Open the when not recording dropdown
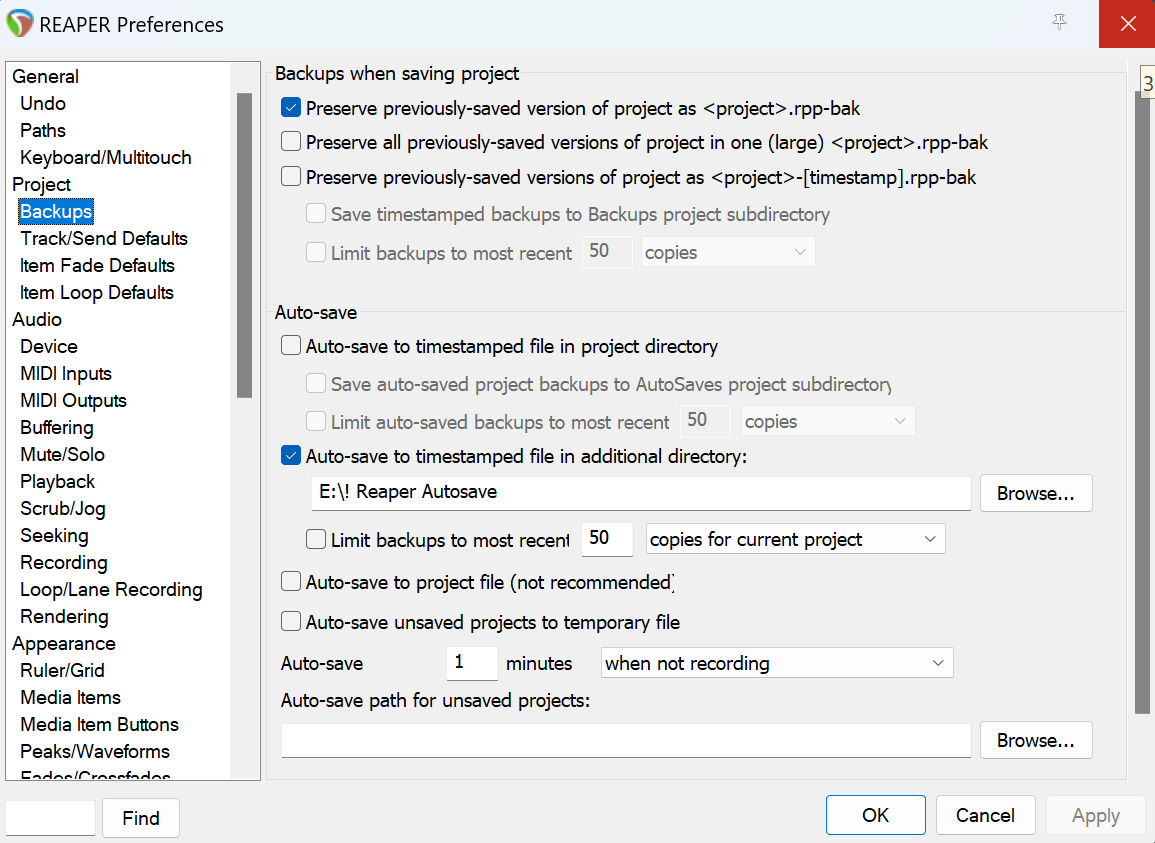1155x843 pixels. (x=777, y=663)
